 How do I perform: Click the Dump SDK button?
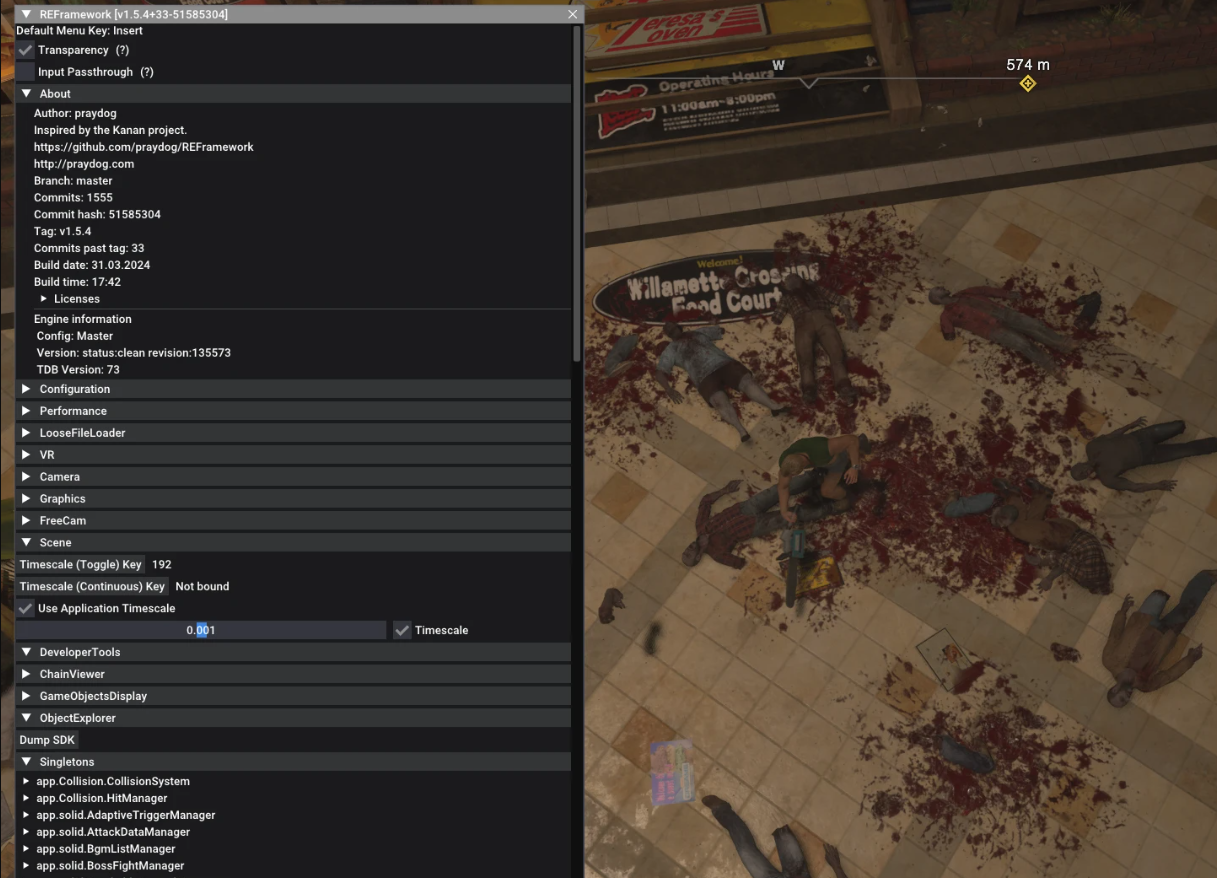pyautogui.click(x=47, y=740)
